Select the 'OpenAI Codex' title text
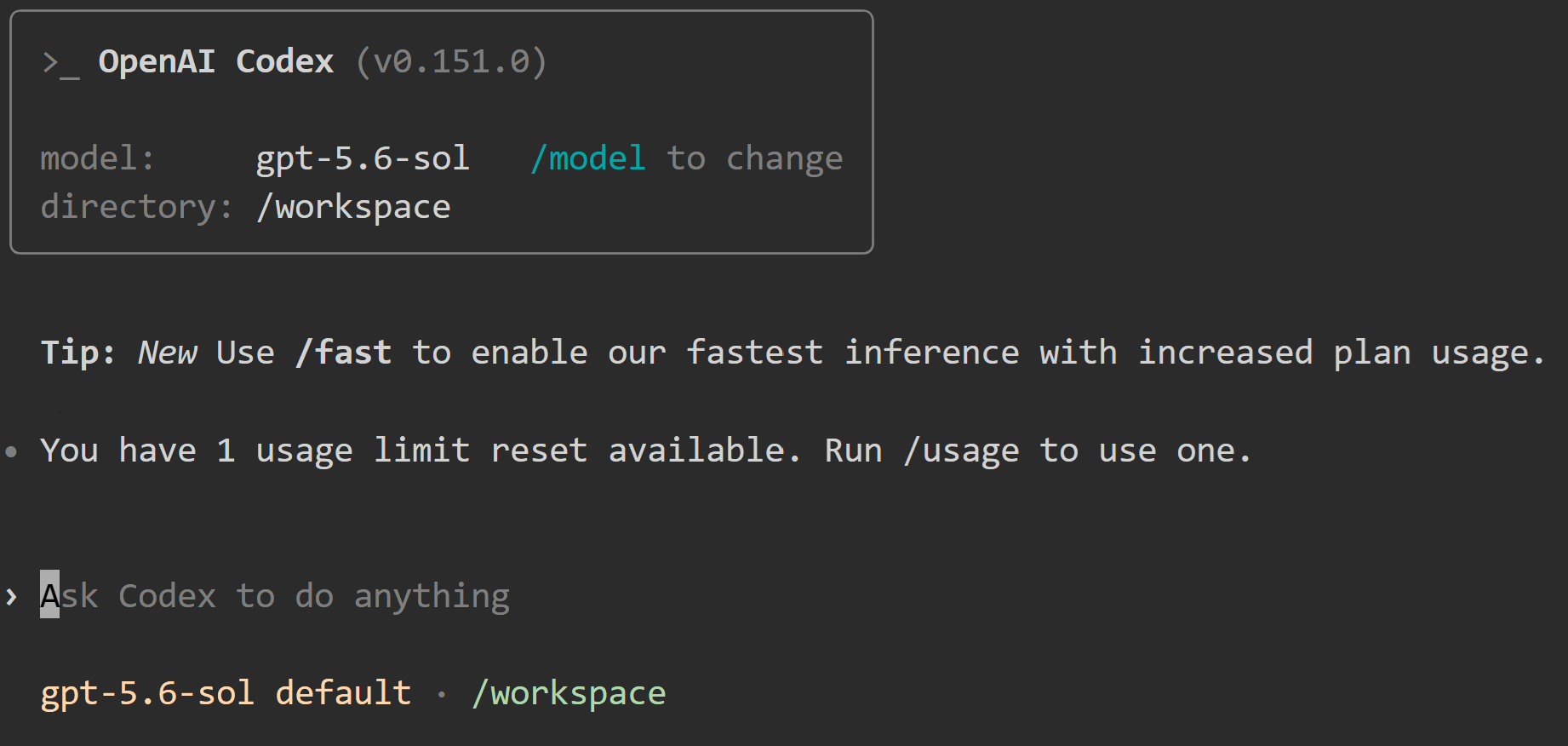 click(x=216, y=61)
